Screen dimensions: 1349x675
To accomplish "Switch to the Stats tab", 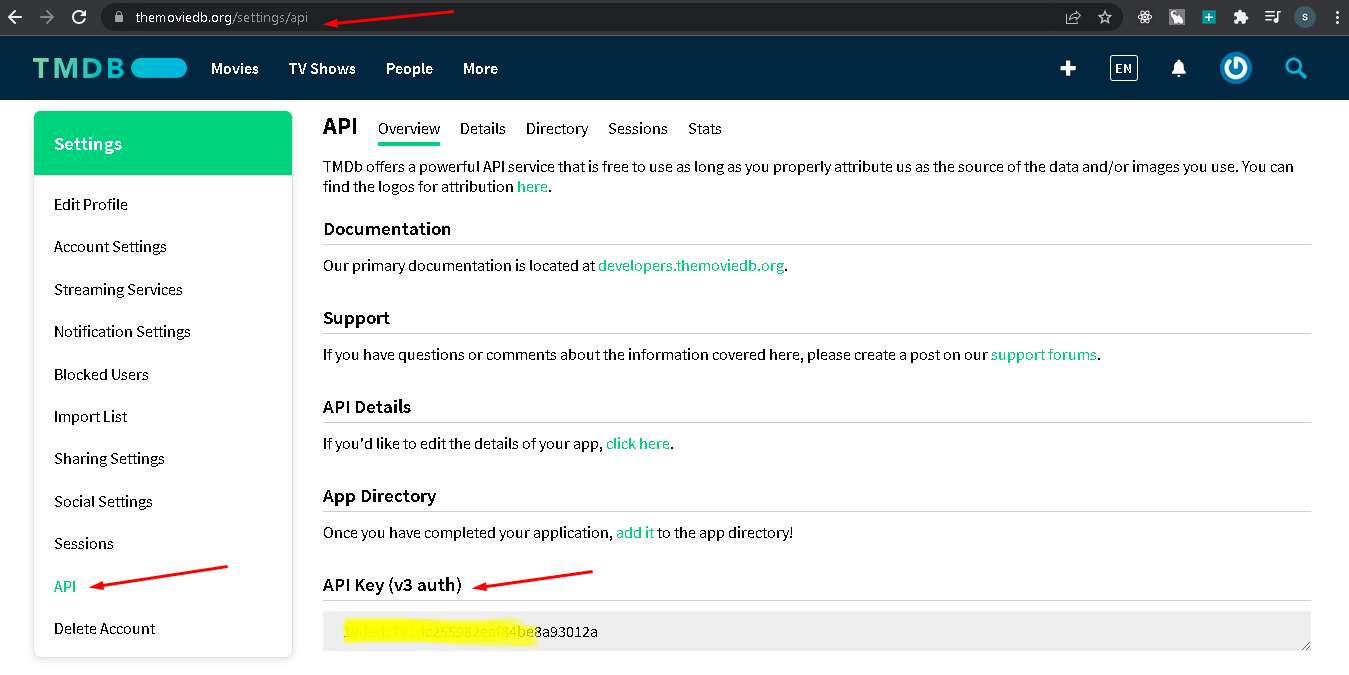I will 705,129.
